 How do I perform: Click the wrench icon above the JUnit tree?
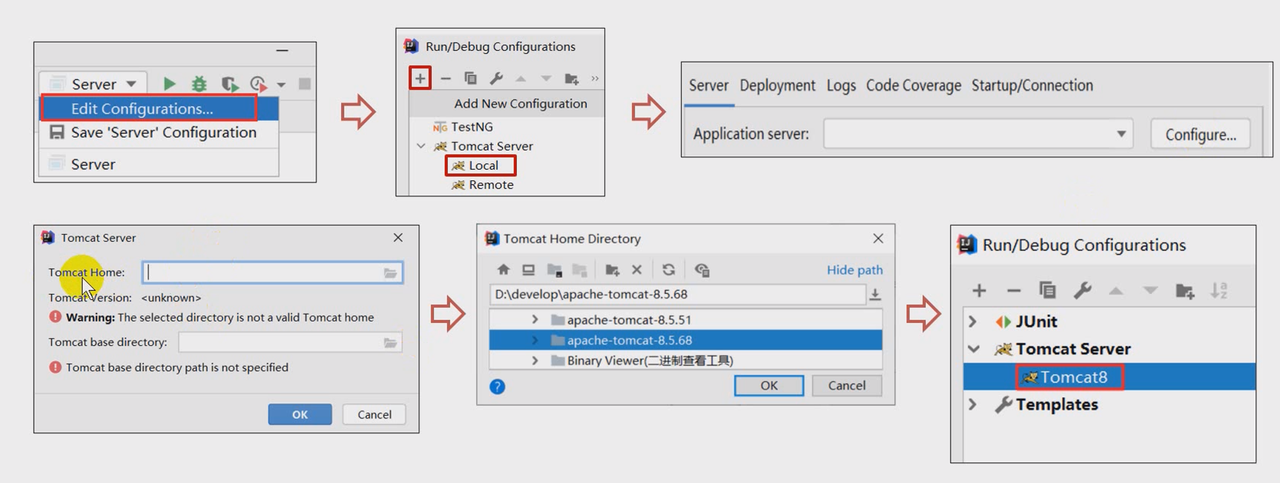(x=1082, y=290)
